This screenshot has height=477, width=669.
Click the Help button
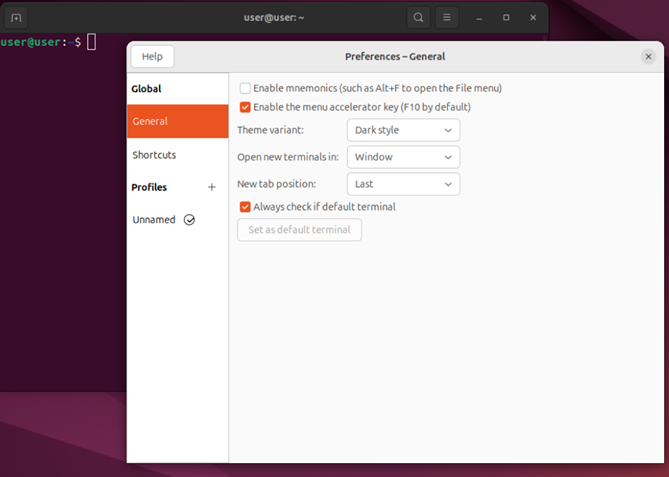tap(152, 56)
